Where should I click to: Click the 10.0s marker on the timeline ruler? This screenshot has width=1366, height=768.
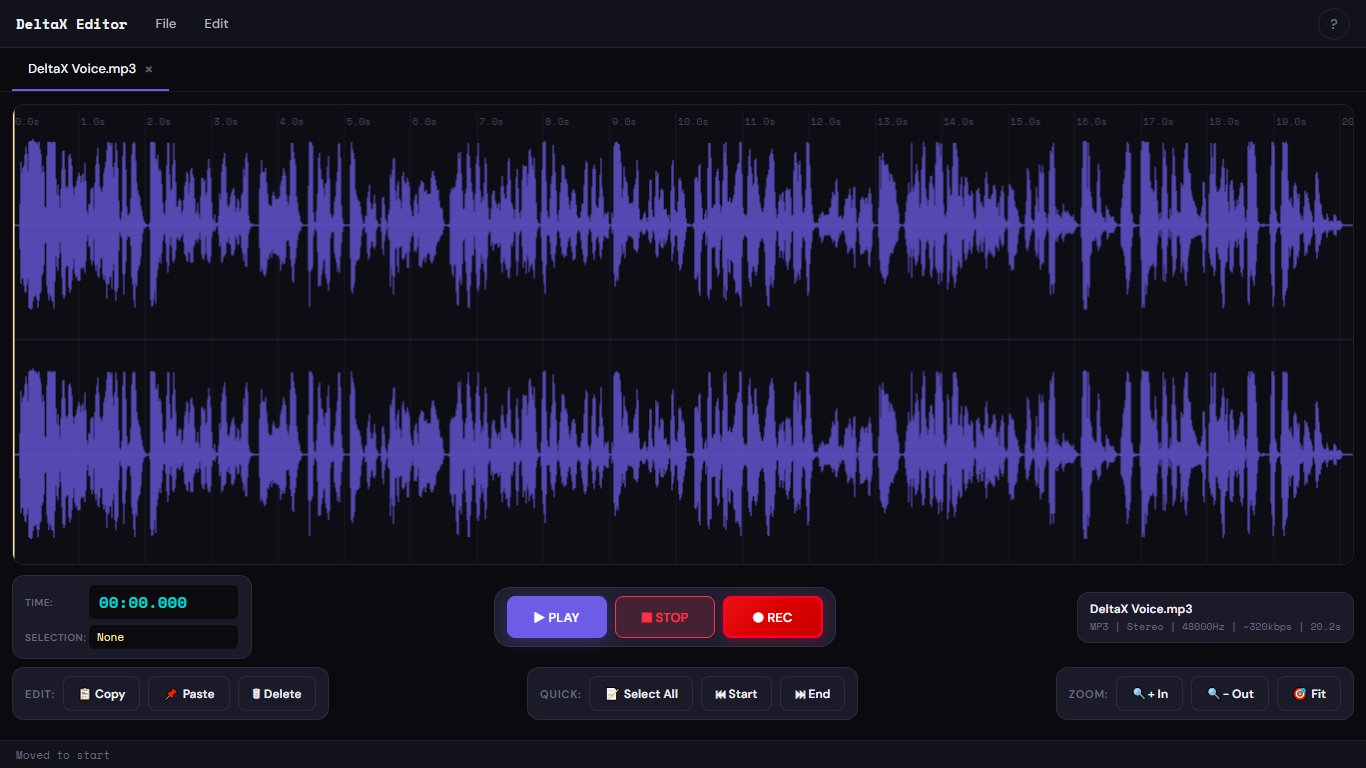coord(691,121)
